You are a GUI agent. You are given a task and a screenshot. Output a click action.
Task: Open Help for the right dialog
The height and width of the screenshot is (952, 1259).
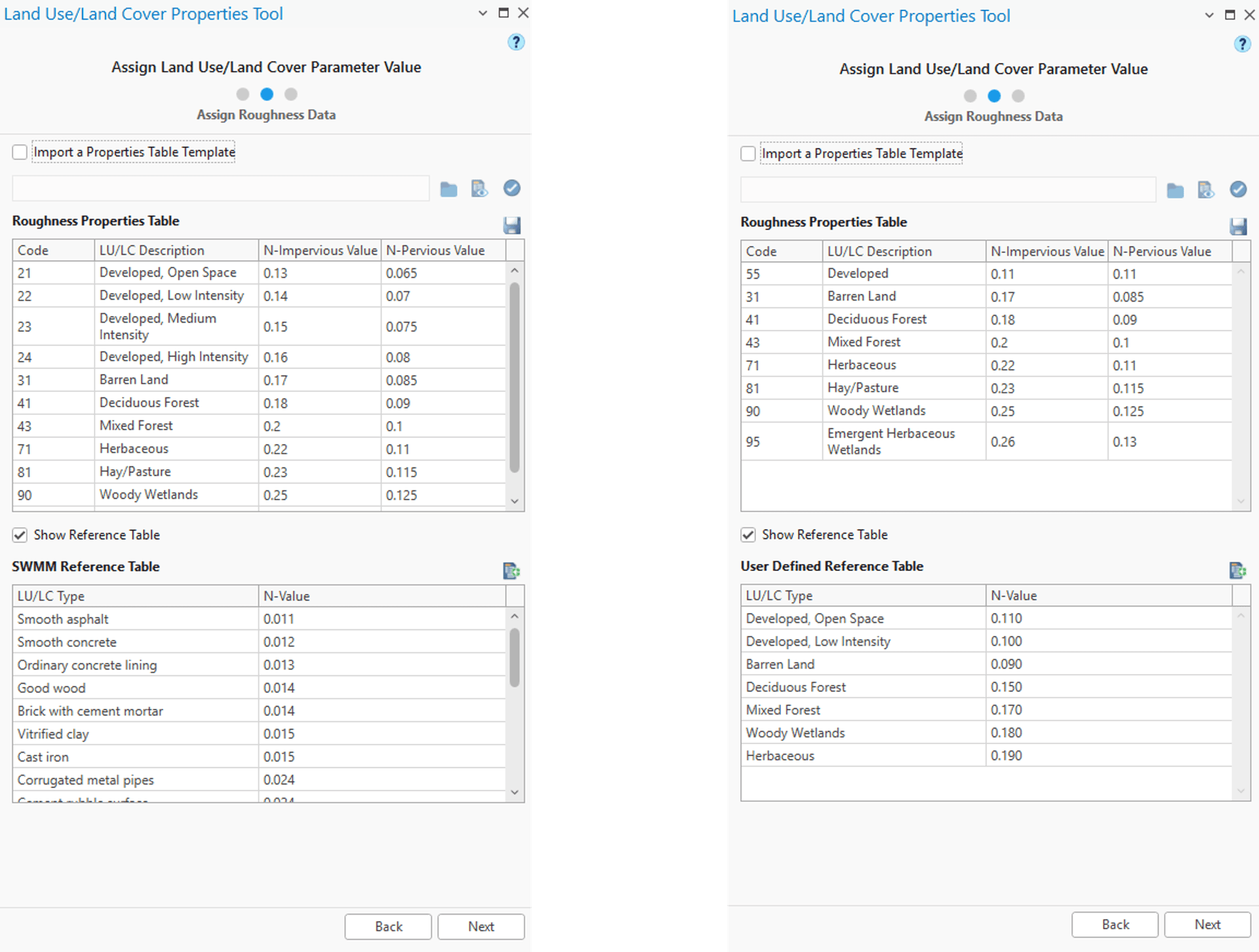coord(1243,45)
